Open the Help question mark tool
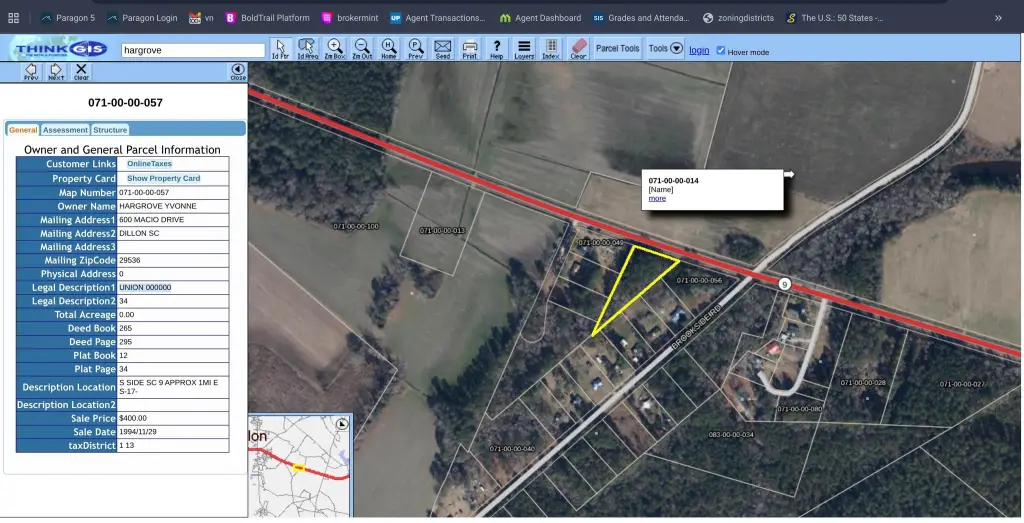Image resolution: width=1024 pixels, height=523 pixels. pos(496,49)
